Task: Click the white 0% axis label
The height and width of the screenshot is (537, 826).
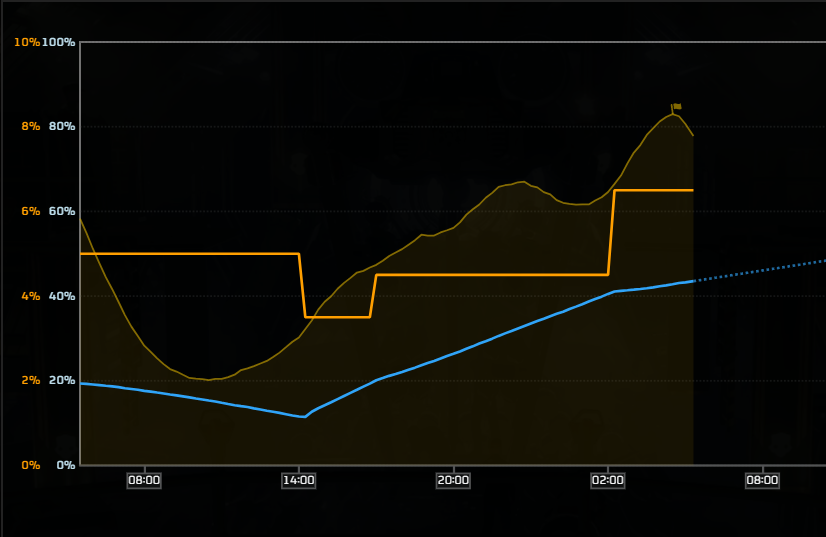Action: tap(66, 465)
